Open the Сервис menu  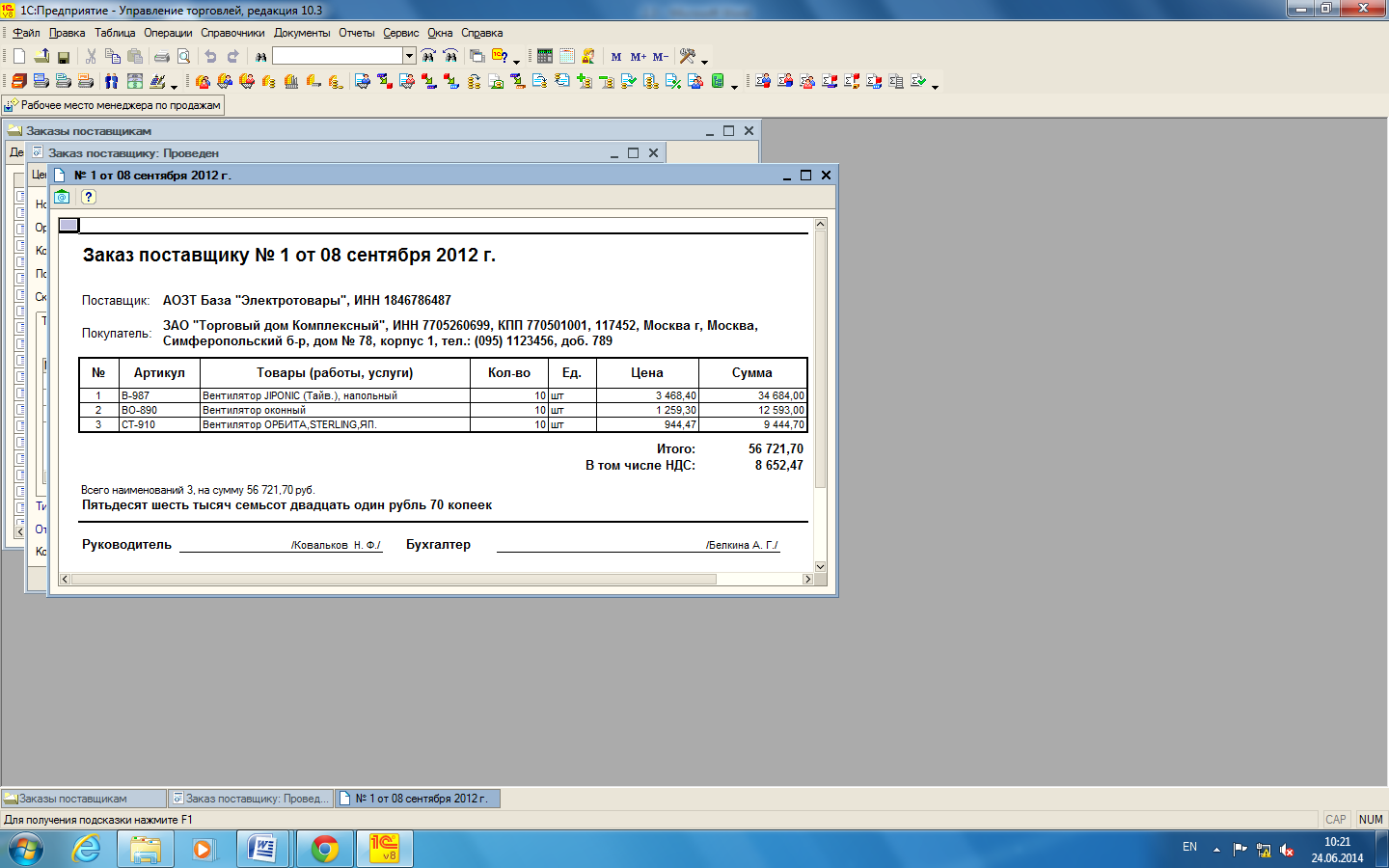click(x=401, y=33)
